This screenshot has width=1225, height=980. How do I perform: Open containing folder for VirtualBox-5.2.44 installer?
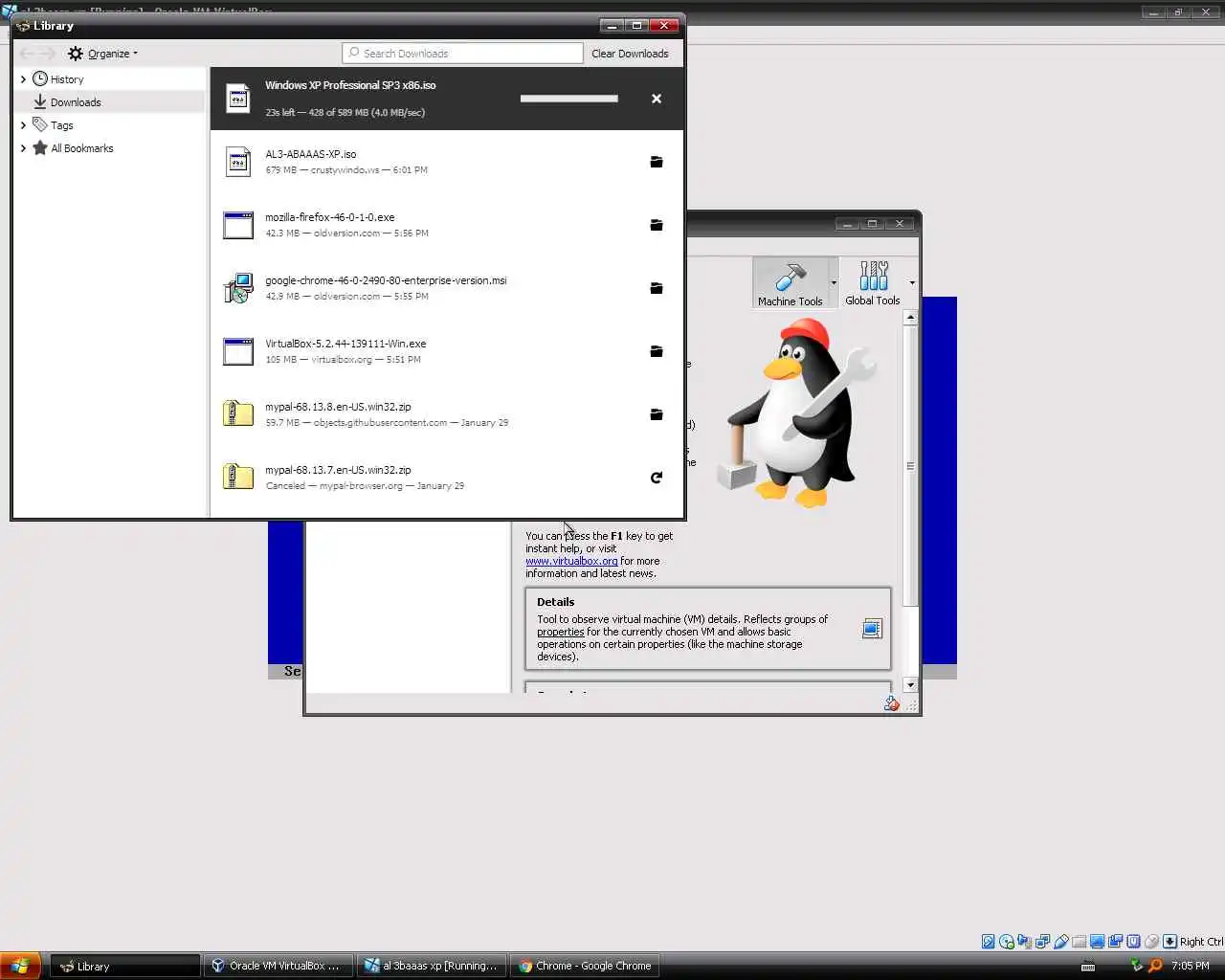[x=657, y=351]
